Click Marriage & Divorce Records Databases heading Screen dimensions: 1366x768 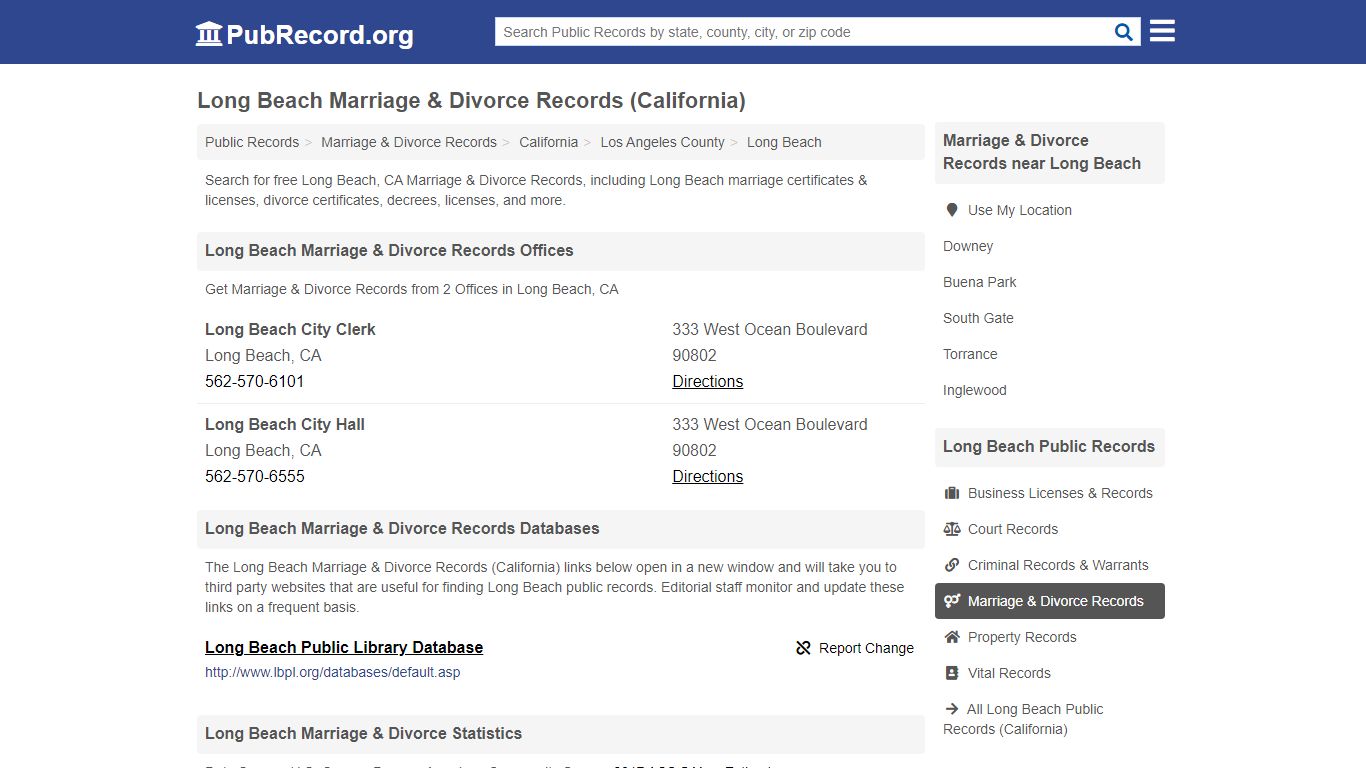tap(402, 528)
